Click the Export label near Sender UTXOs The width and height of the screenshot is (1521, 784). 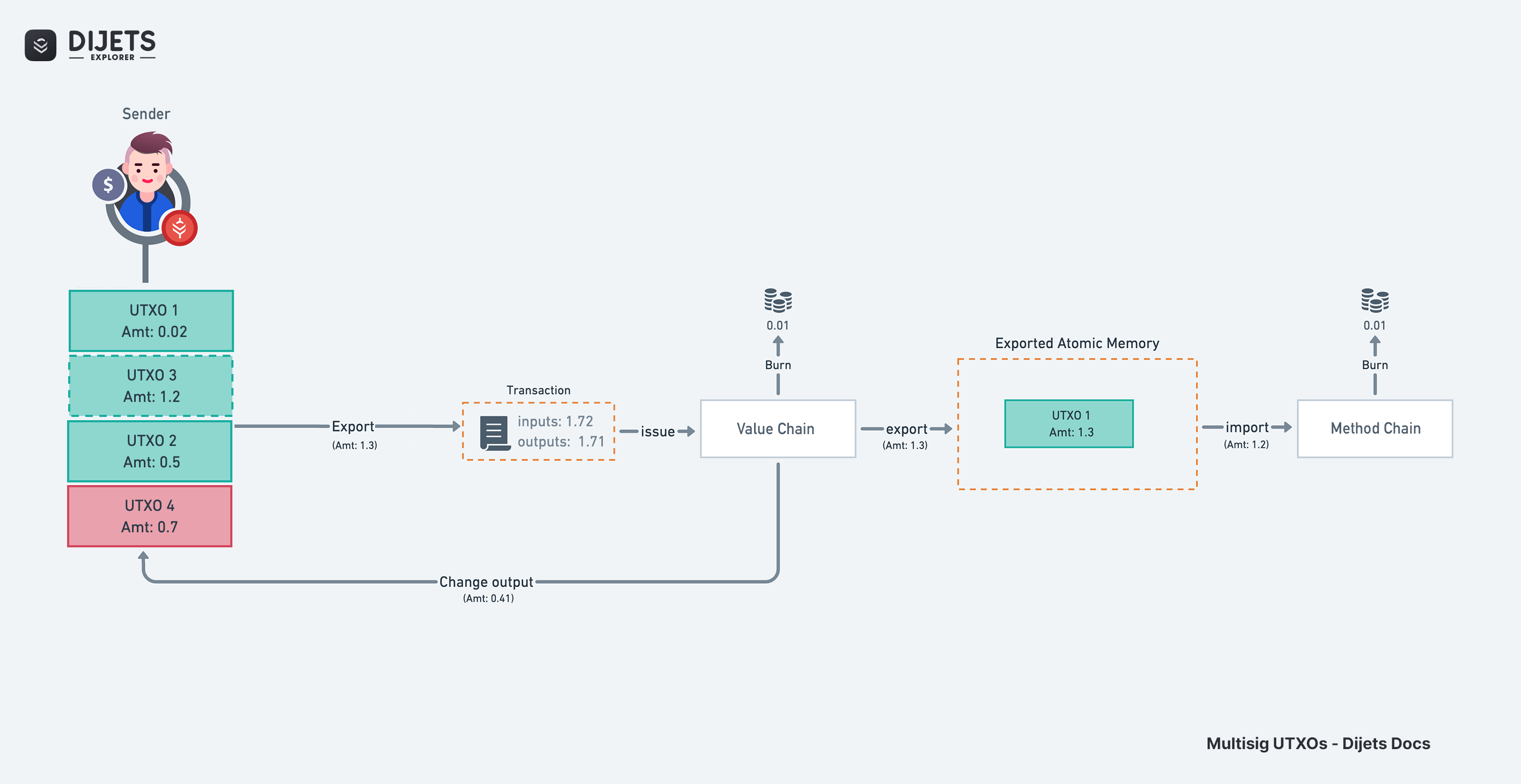(353, 426)
